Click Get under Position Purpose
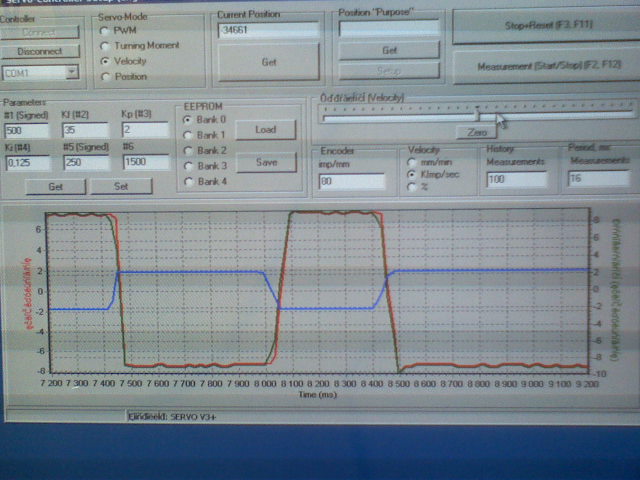This screenshot has height=480, width=640. (x=389, y=50)
